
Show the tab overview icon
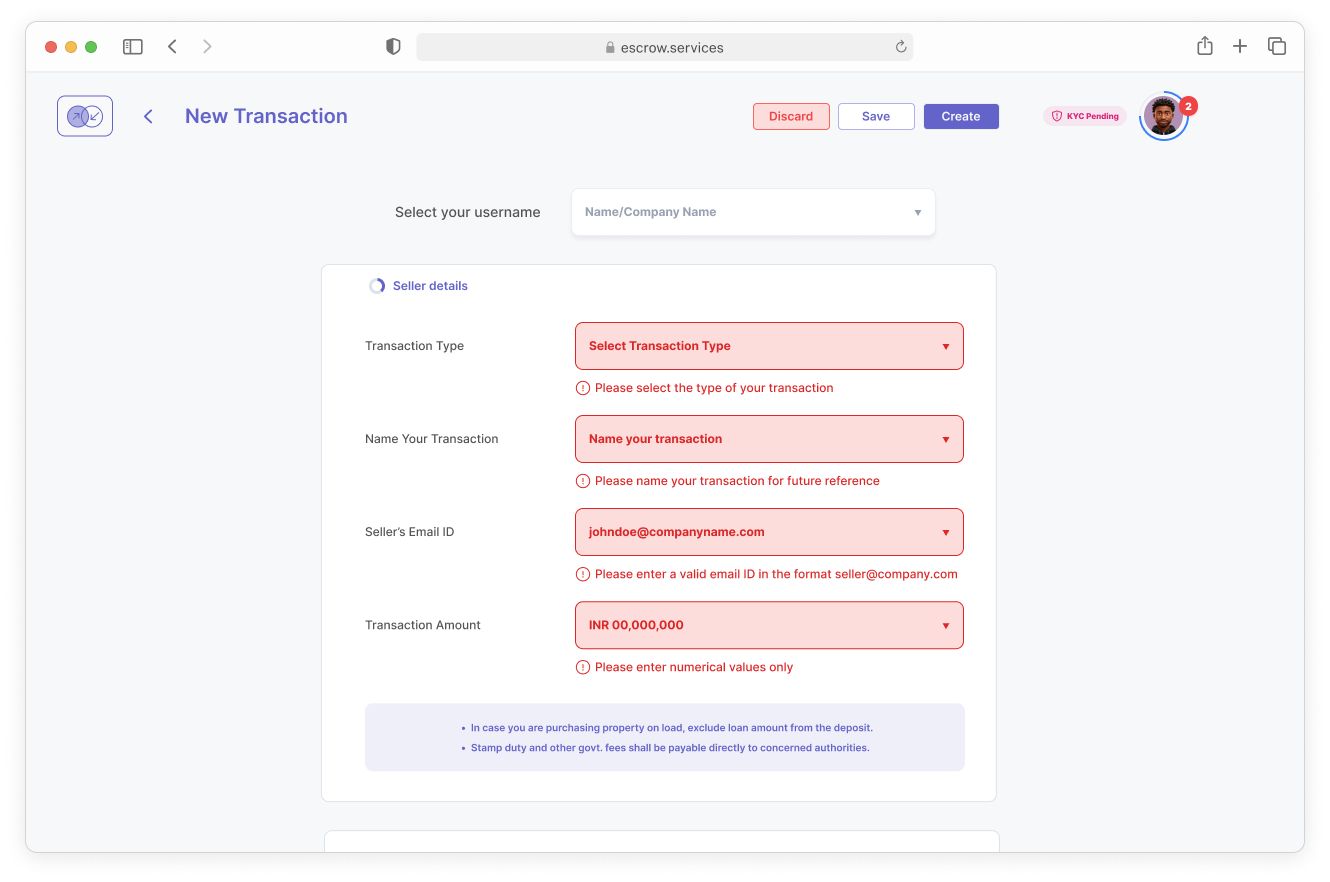pos(1277,46)
